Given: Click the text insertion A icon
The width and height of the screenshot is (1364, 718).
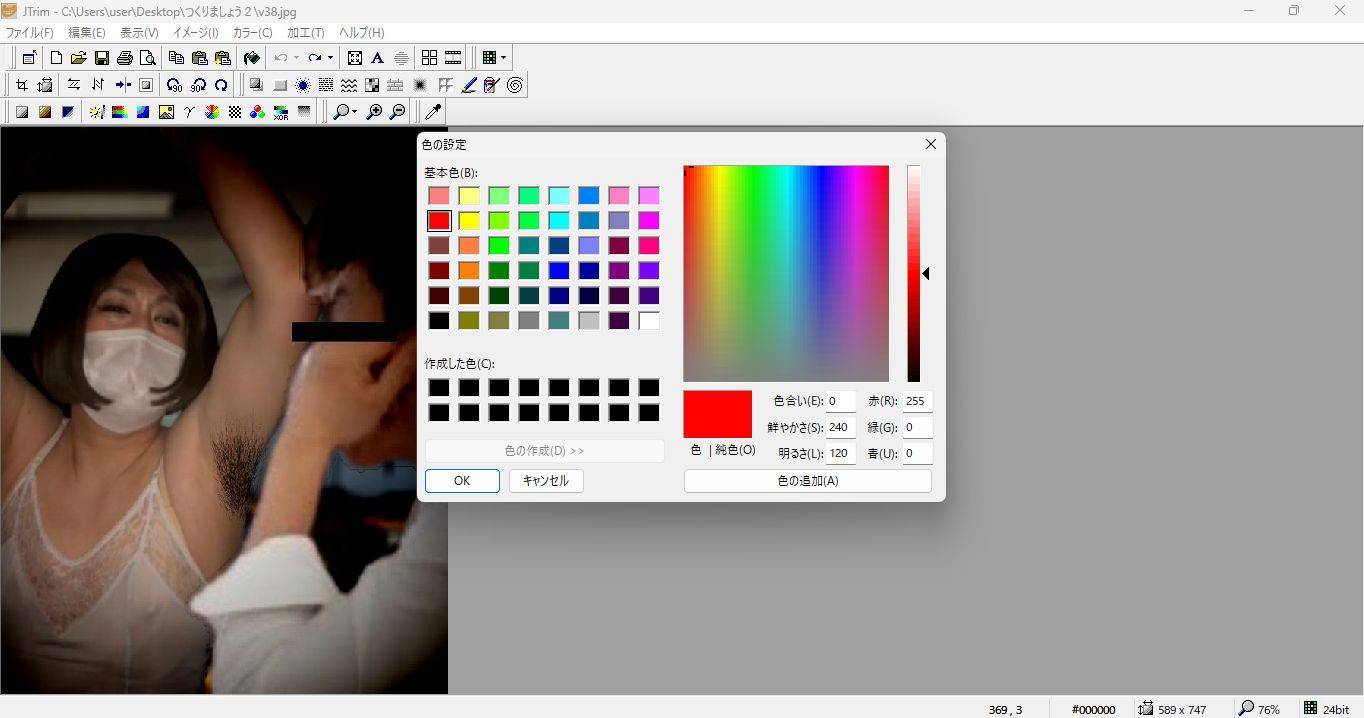Looking at the screenshot, I should pos(377,58).
